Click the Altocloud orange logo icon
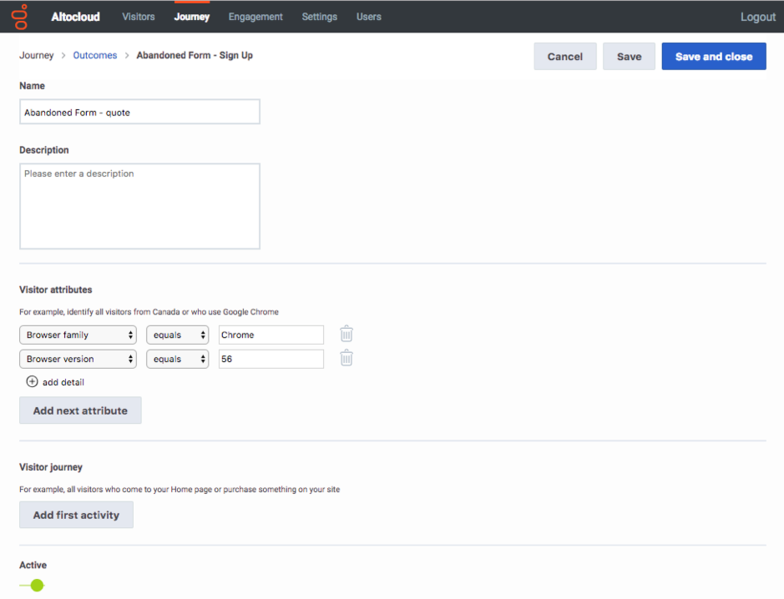This screenshot has height=599, width=784. tap(20, 16)
